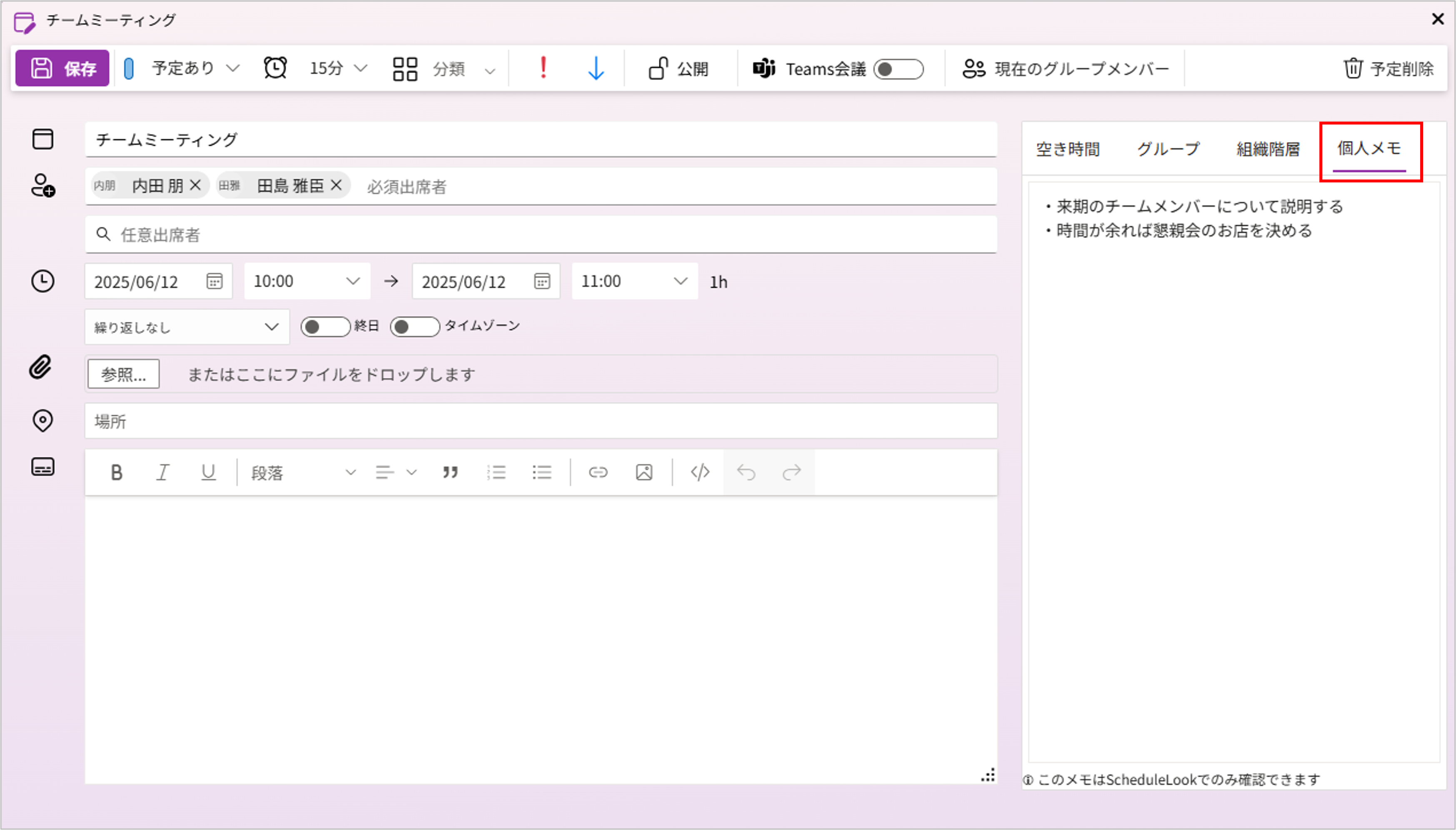Select the 個人メモ tab
Screen dimensions: 1456x830
1369,150
